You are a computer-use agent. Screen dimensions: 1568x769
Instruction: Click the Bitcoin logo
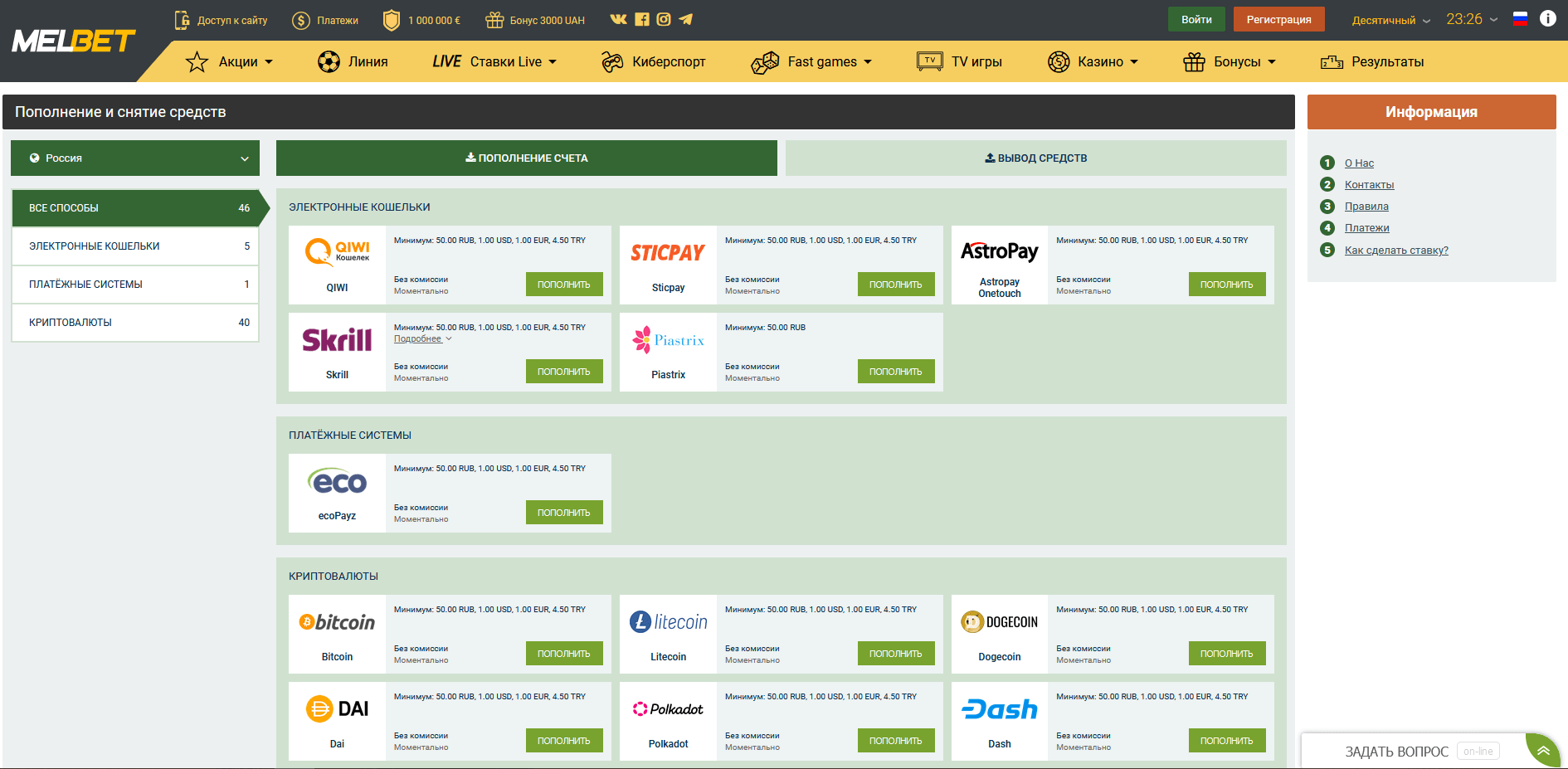tap(337, 622)
